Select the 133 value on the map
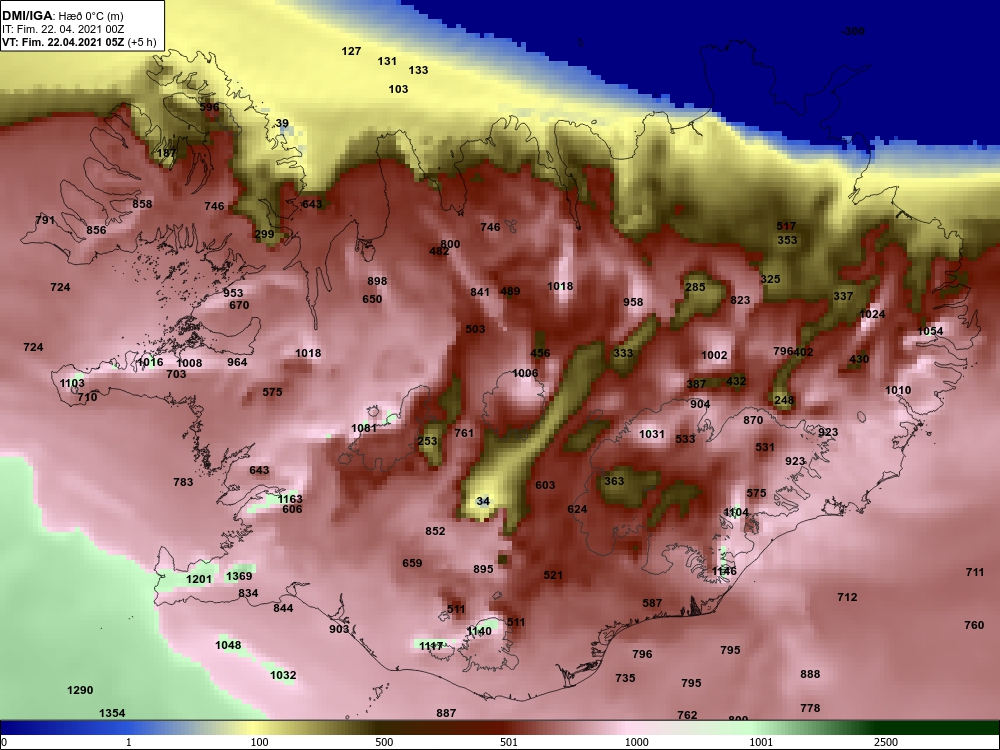This screenshot has width=1000, height=750. click(x=418, y=70)
